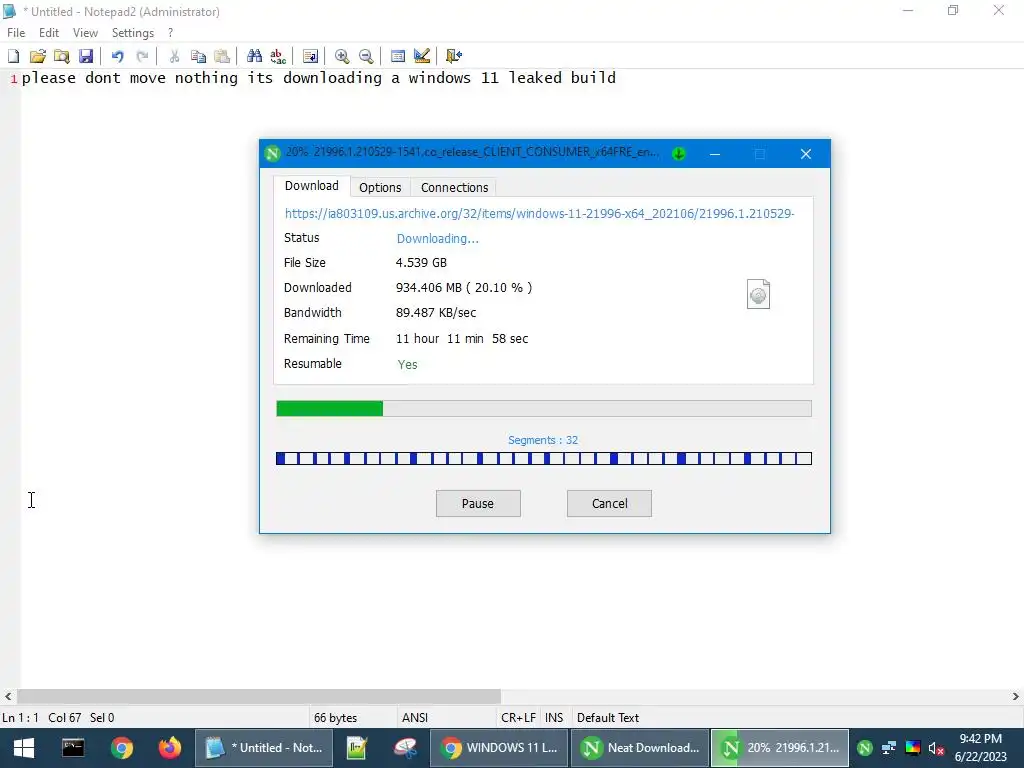Click the Neat Download Manager tray icon
Screen dimensions: 1024x768
click(x=865, y=748)
